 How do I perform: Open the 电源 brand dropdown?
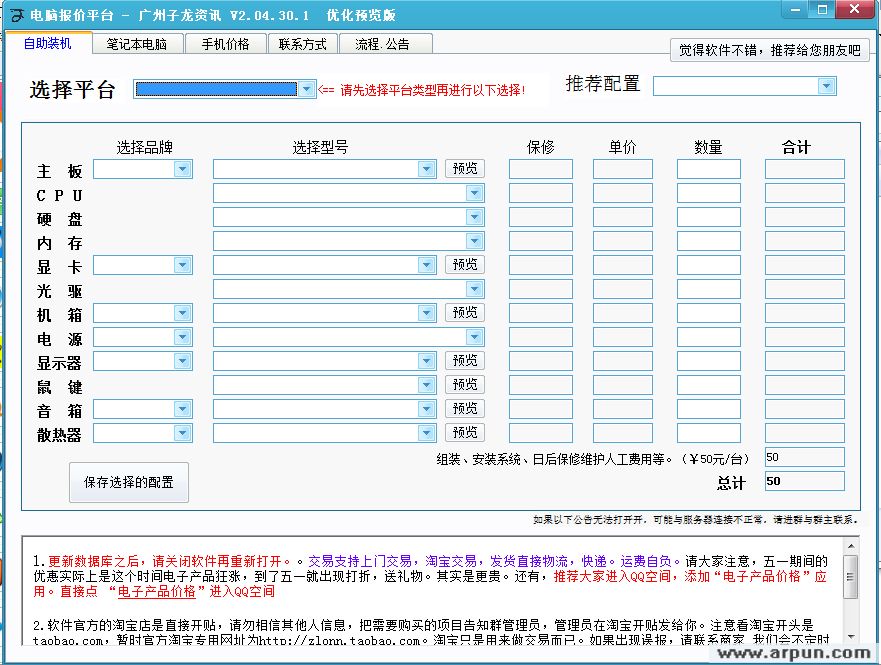(182, 337)
